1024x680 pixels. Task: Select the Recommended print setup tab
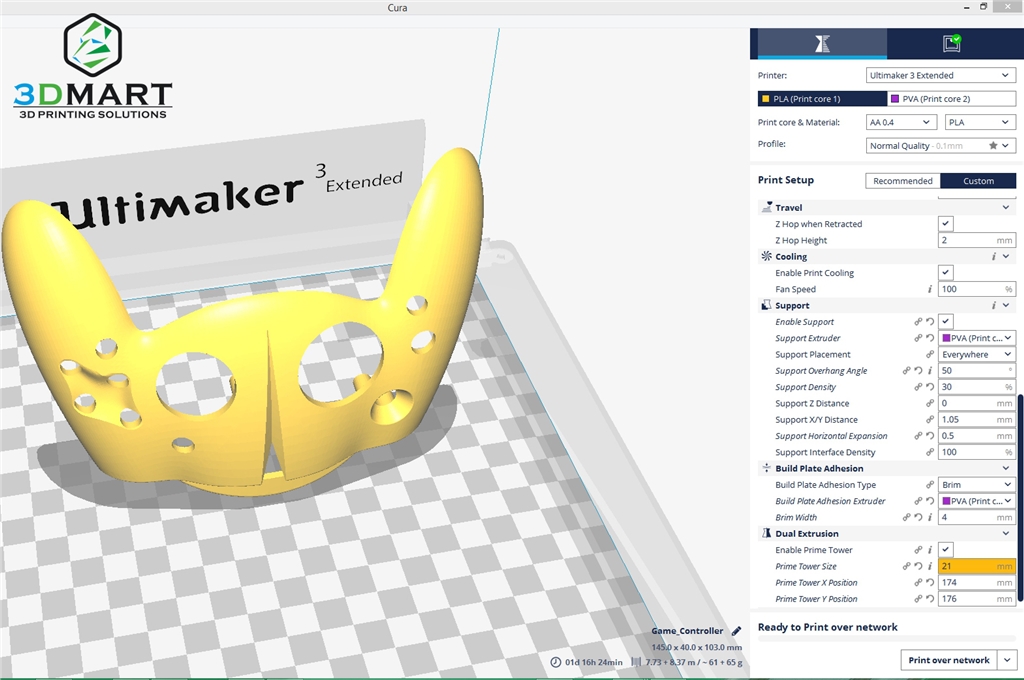(902, 181)
